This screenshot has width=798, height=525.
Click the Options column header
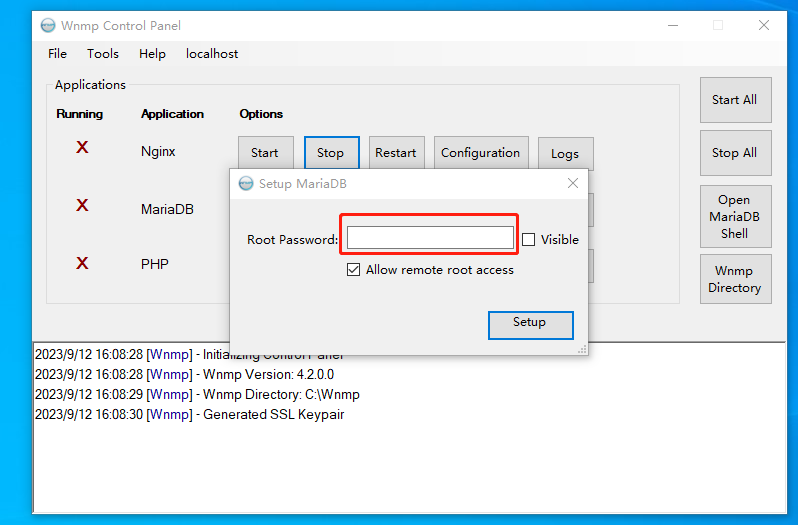point(261,114)
